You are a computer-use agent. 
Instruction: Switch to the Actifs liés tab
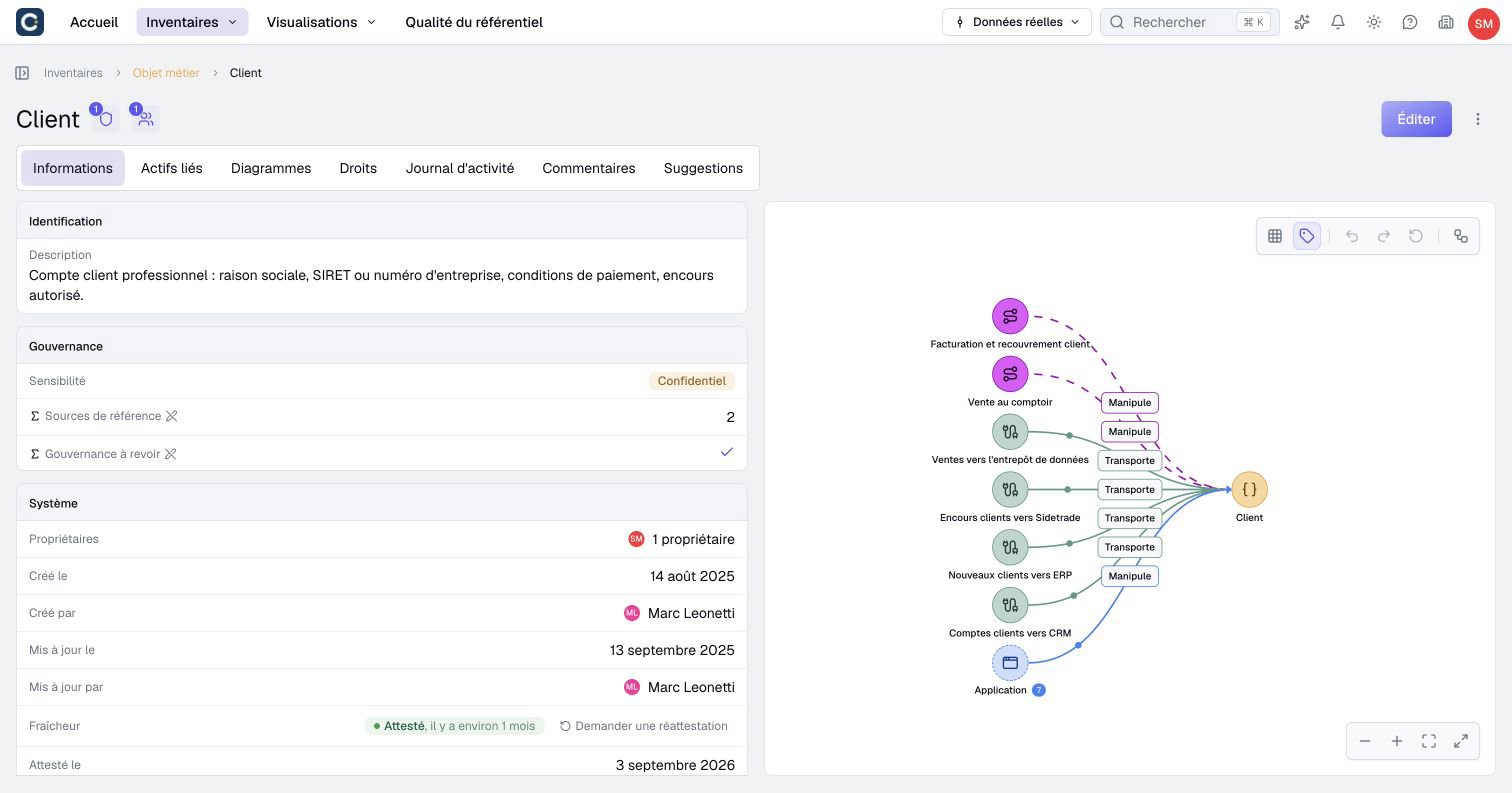coord(172,168)
